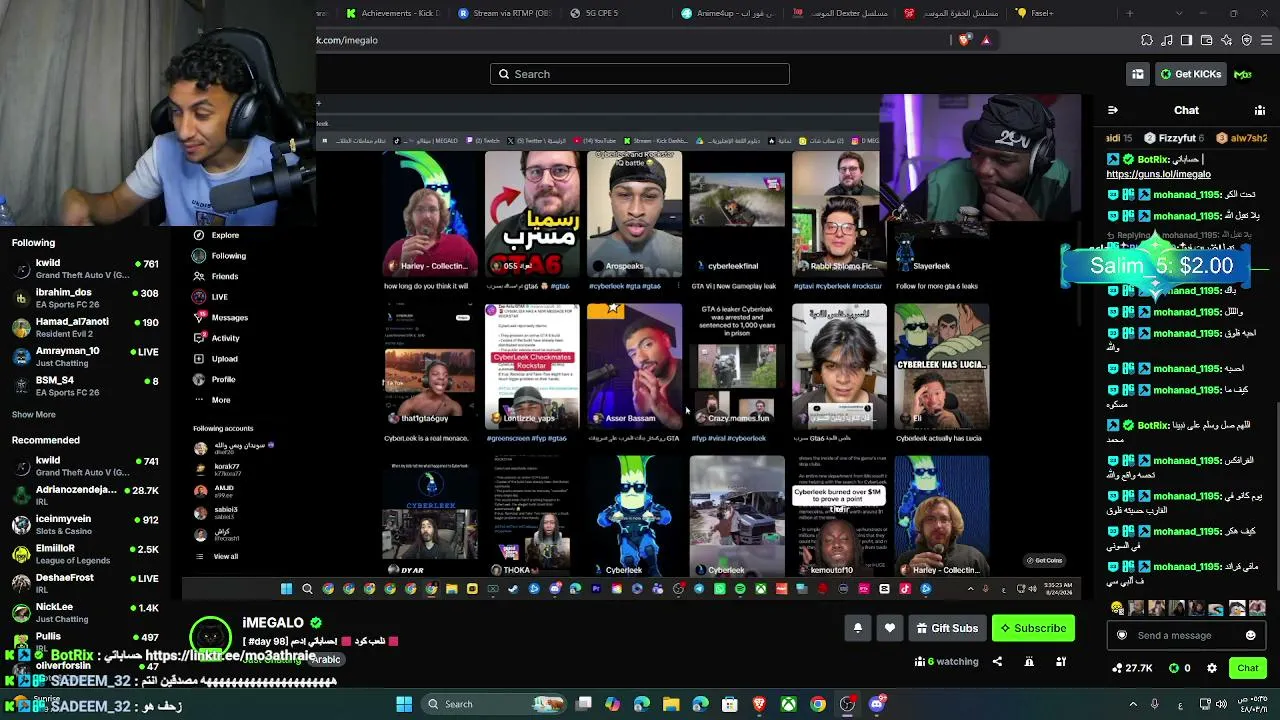The width and height of the screenshot is (1280, 720).
Task: Open the EImiilloR channel in Recommended
Action: click(x=86, y=553)
